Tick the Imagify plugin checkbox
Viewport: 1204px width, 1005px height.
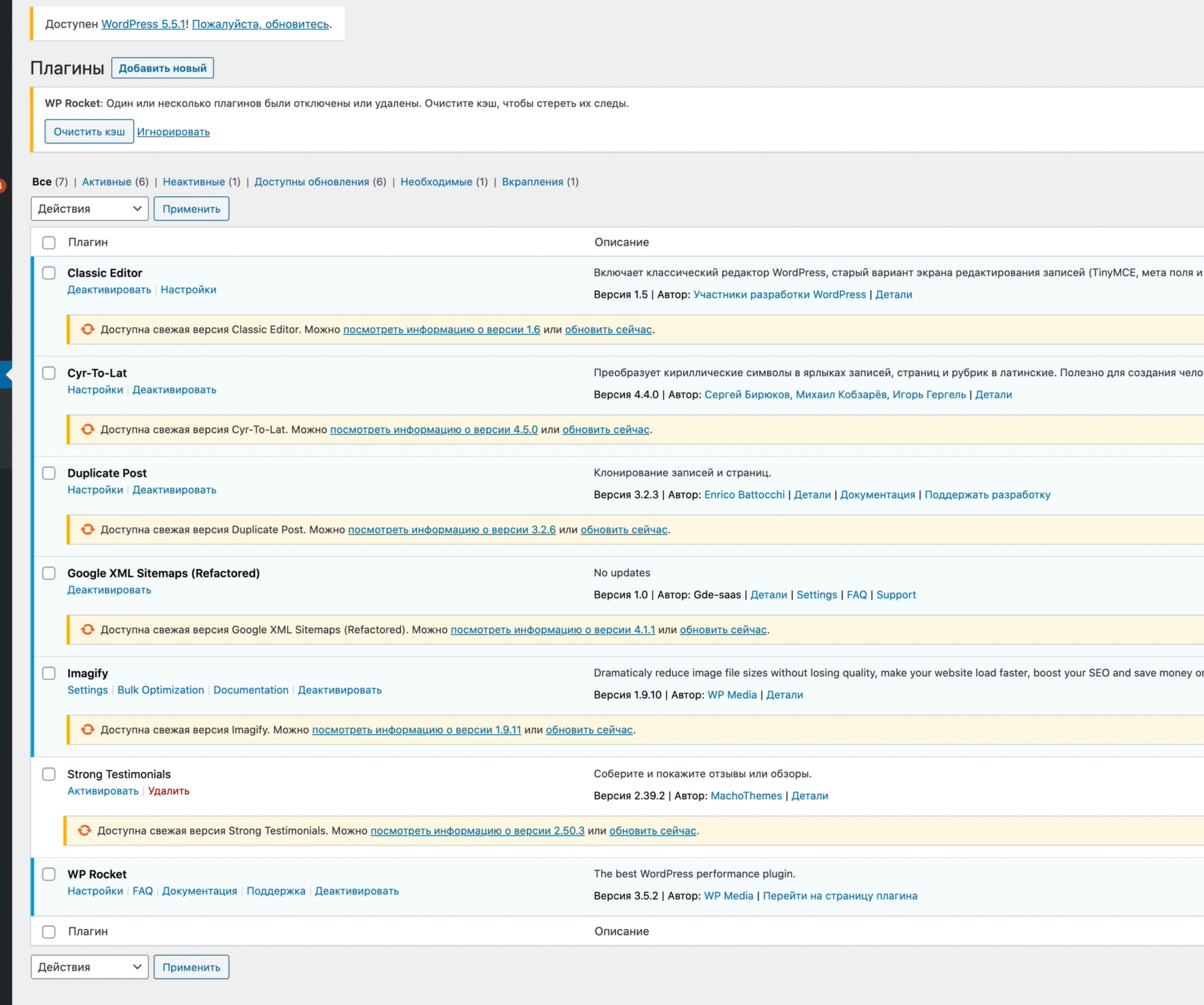tap(49, 673)
